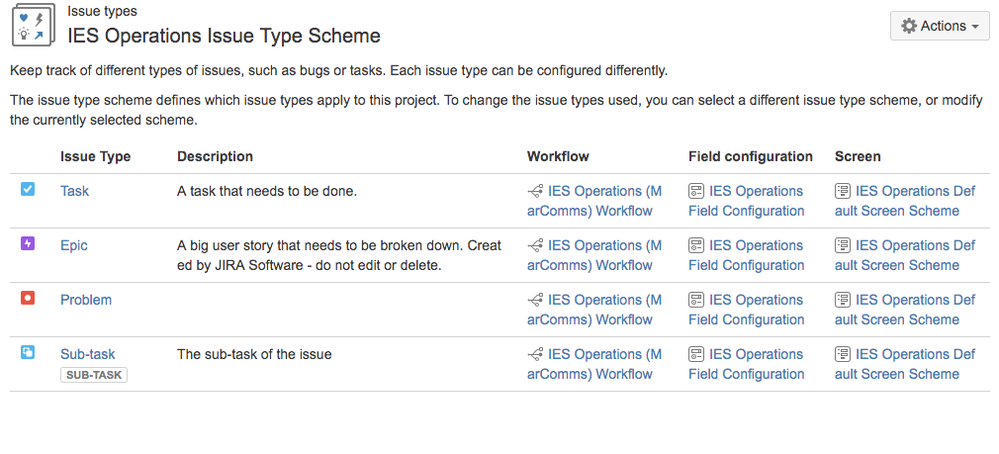The image size is (999, 454).
Task: Click screen scheme icon in Problem row
Action: coord(843,300)
